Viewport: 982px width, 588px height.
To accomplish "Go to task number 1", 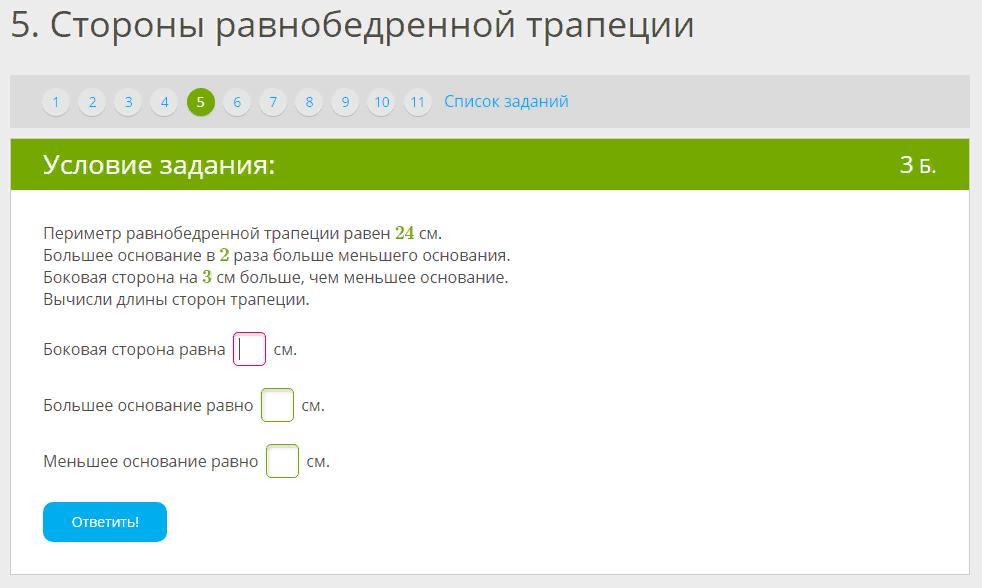I will (56, 102).
